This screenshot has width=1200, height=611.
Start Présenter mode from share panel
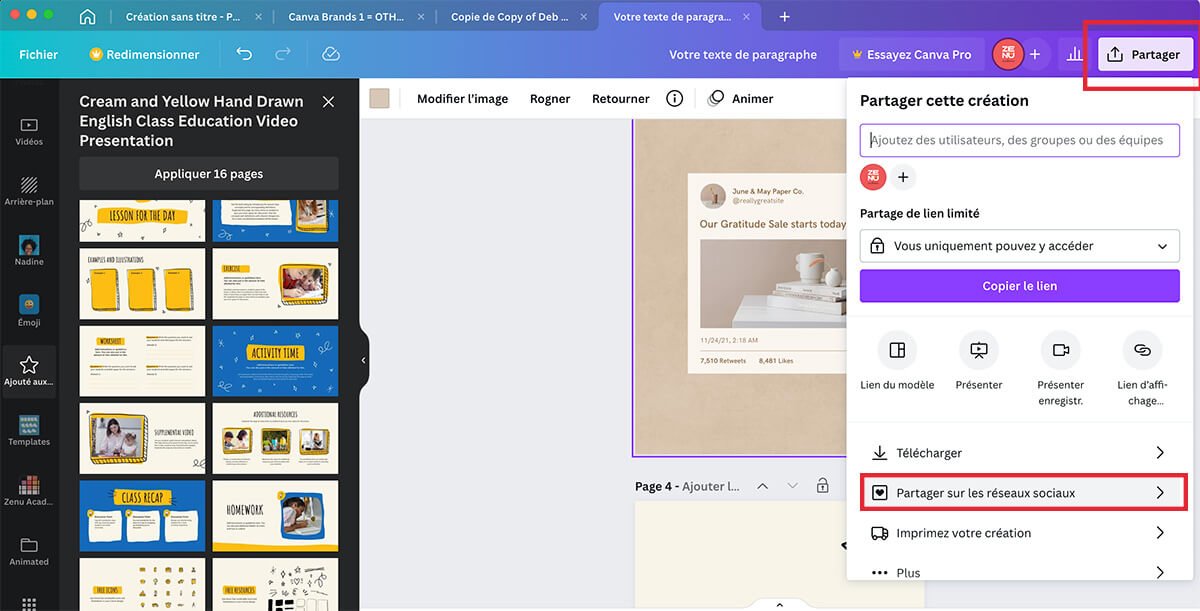[x=979, y=351]
